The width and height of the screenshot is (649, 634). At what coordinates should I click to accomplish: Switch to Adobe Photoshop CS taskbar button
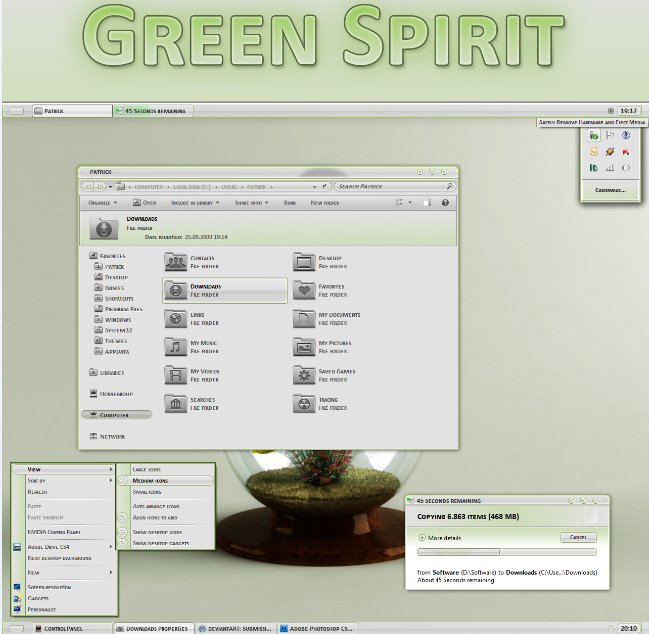pyautogui.click(x=317, y=629)
